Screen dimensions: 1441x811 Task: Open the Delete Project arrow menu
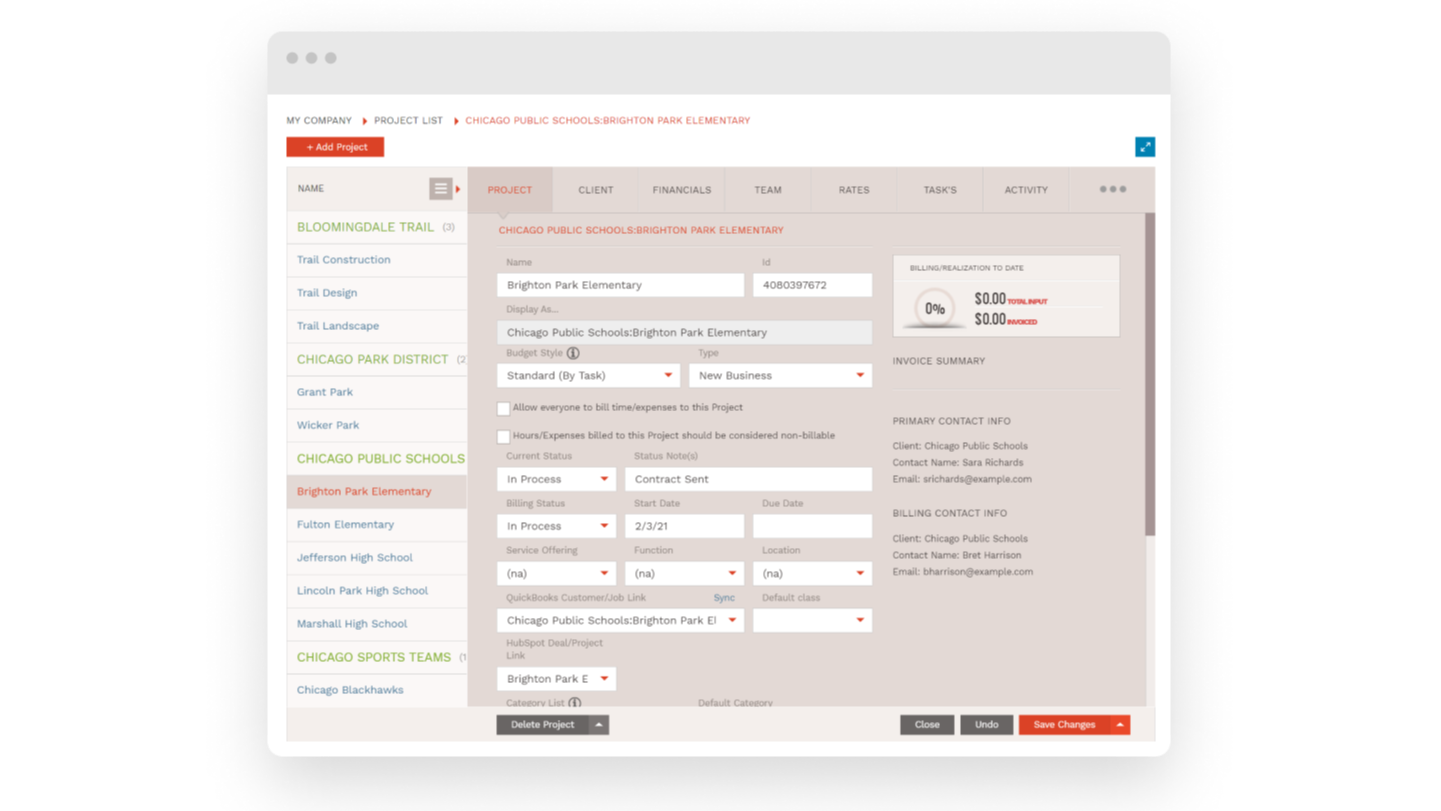598,724
